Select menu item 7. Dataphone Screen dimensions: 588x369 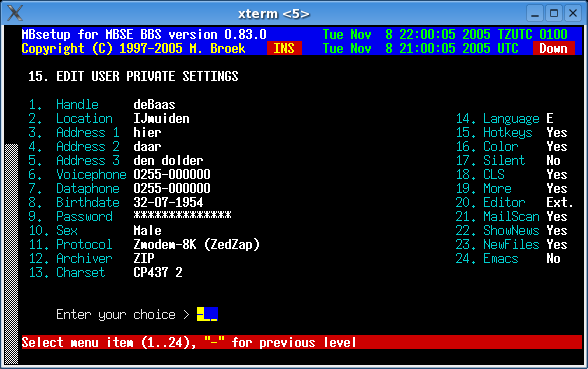pos(74,188)
